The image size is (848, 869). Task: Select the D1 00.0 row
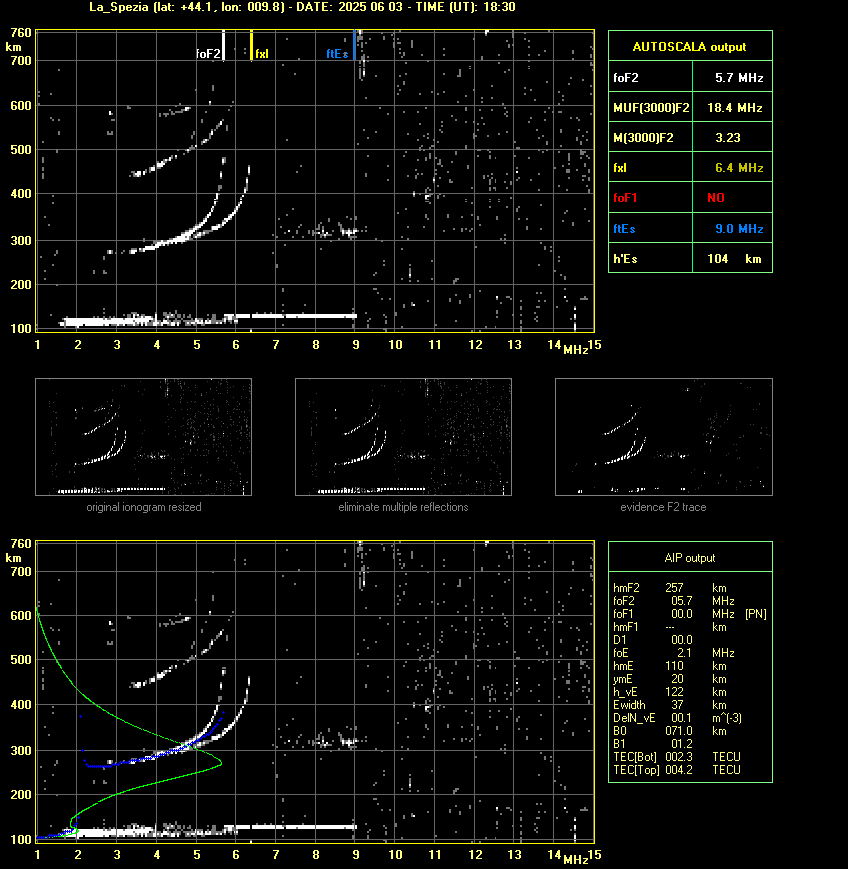coord(690,640)
